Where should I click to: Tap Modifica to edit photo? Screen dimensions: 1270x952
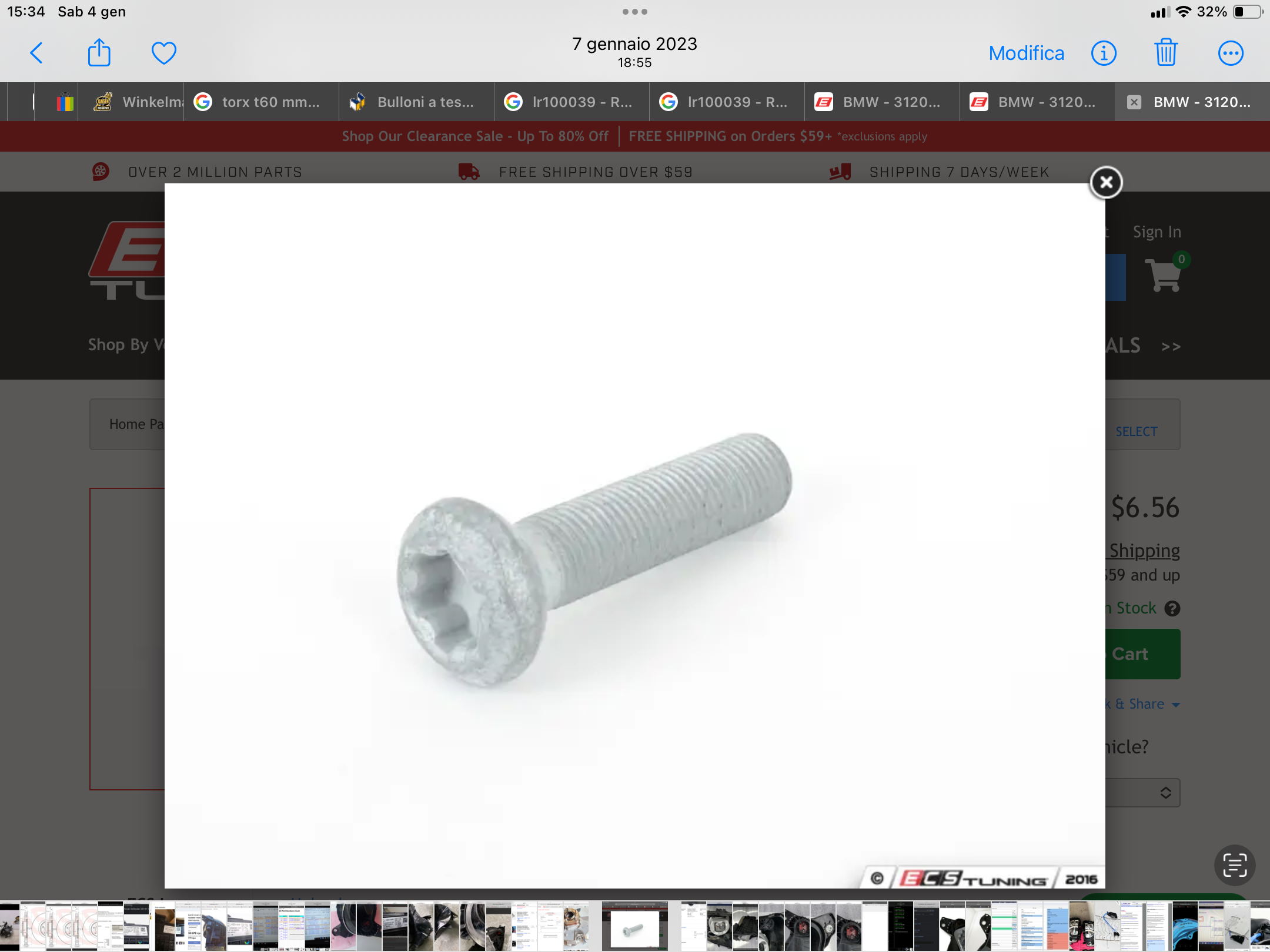pos(1026,53)
